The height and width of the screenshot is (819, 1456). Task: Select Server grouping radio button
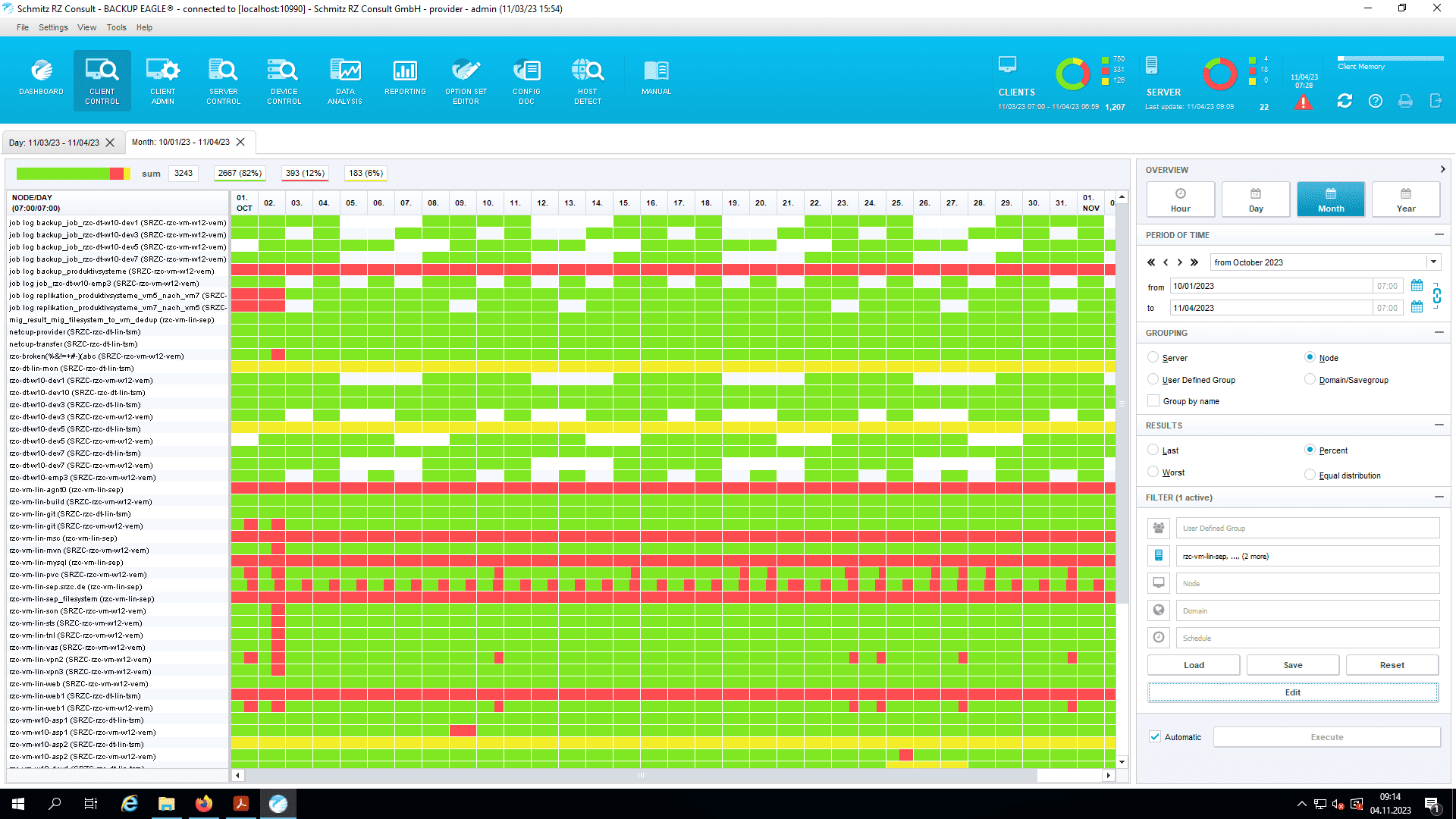[x=1153, y=357]
